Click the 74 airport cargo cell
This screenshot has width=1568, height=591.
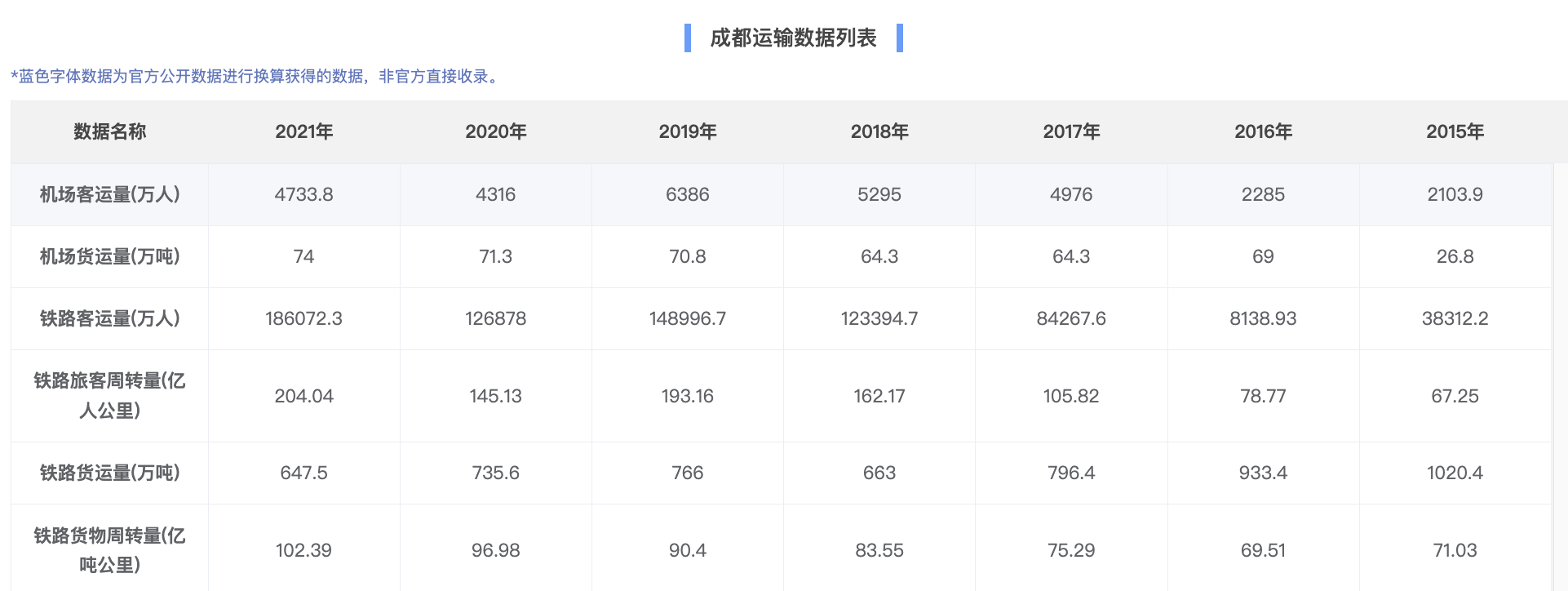(304, 256)
